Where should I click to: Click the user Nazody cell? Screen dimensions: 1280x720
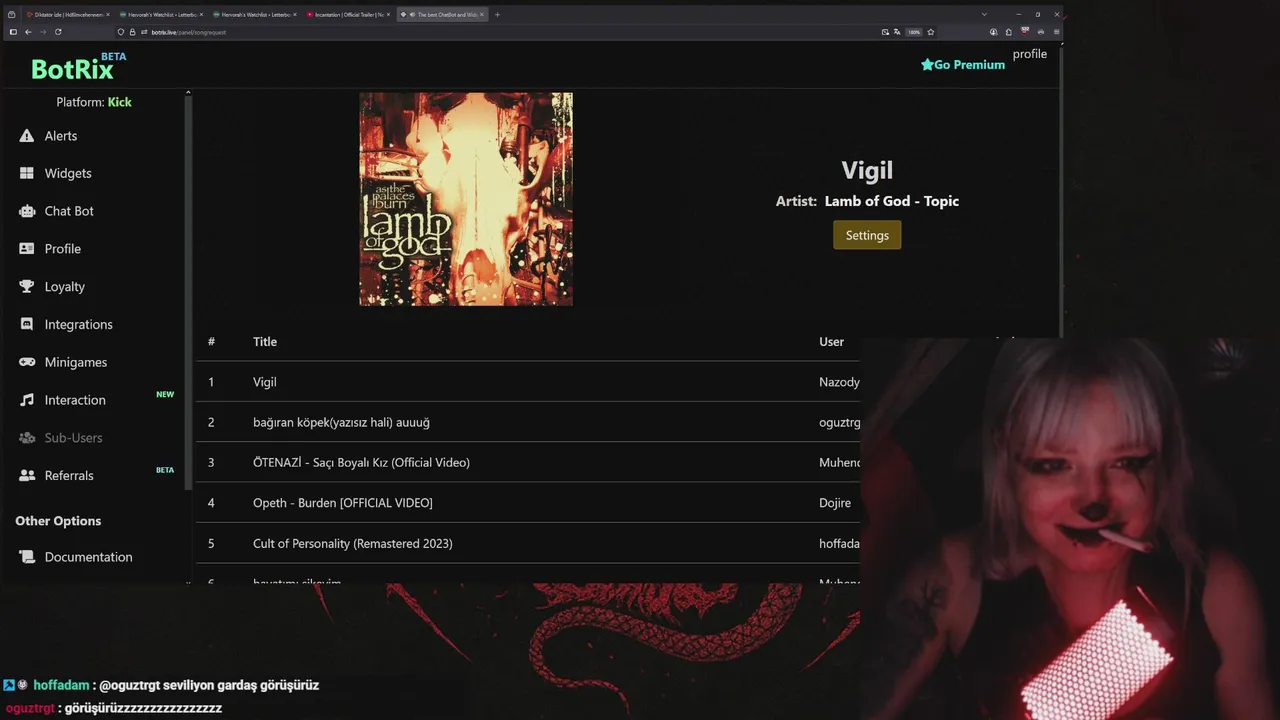tap(839, 382)
